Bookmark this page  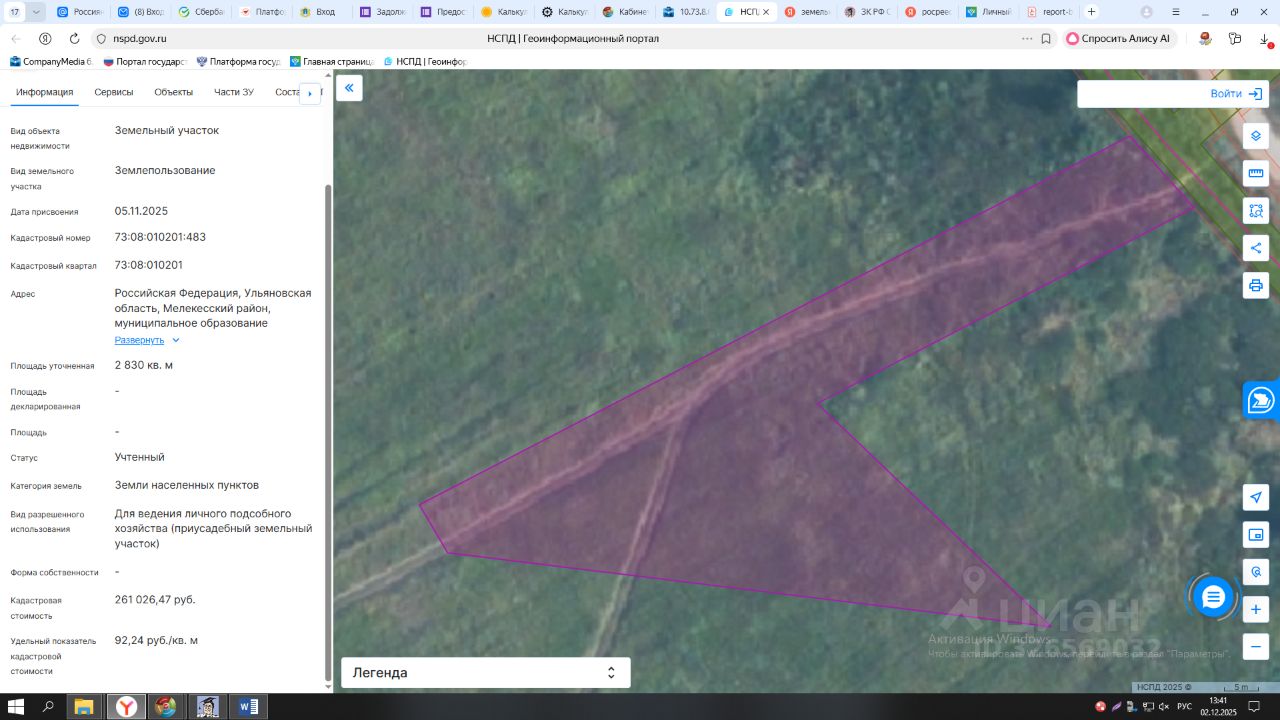pyautogui.click(x=1046, y=38)
